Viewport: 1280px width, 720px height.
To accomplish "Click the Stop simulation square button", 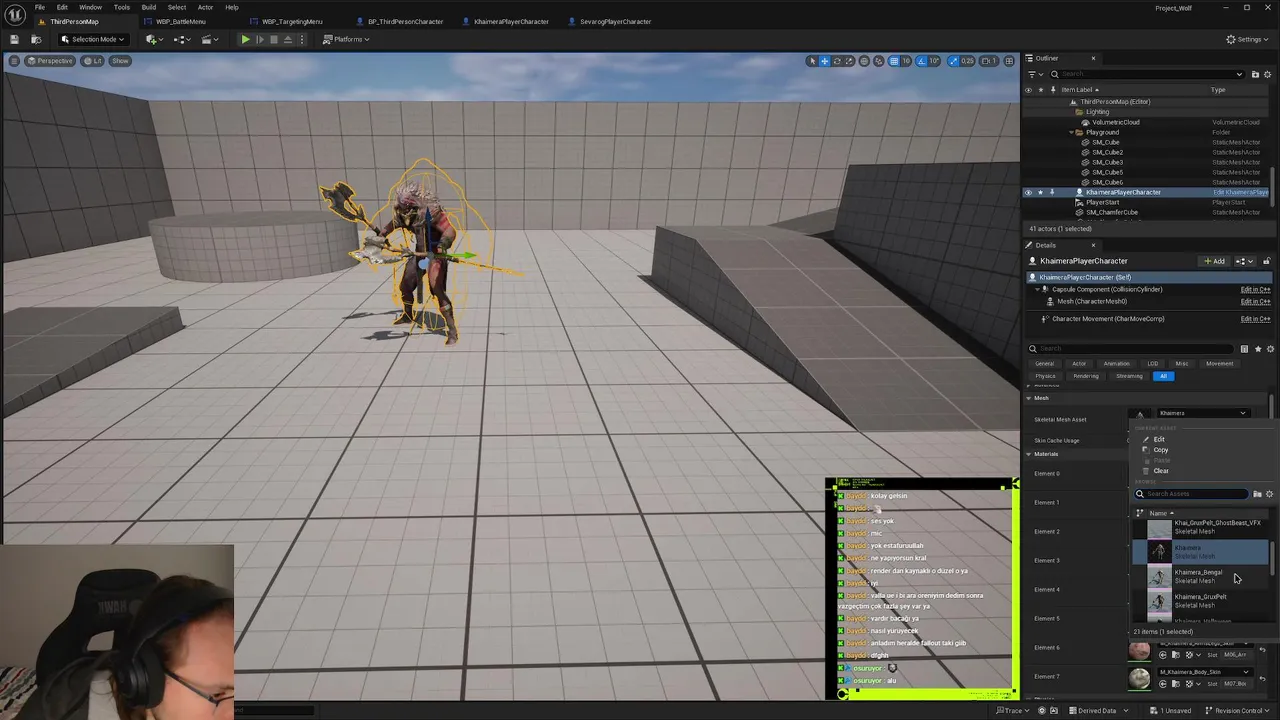I will tap(274, 39).
